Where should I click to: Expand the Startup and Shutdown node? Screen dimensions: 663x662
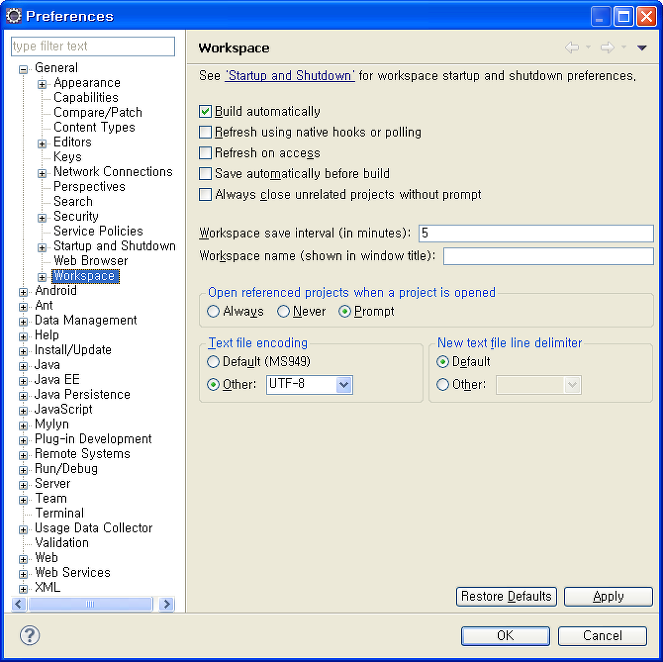point(42,248)
